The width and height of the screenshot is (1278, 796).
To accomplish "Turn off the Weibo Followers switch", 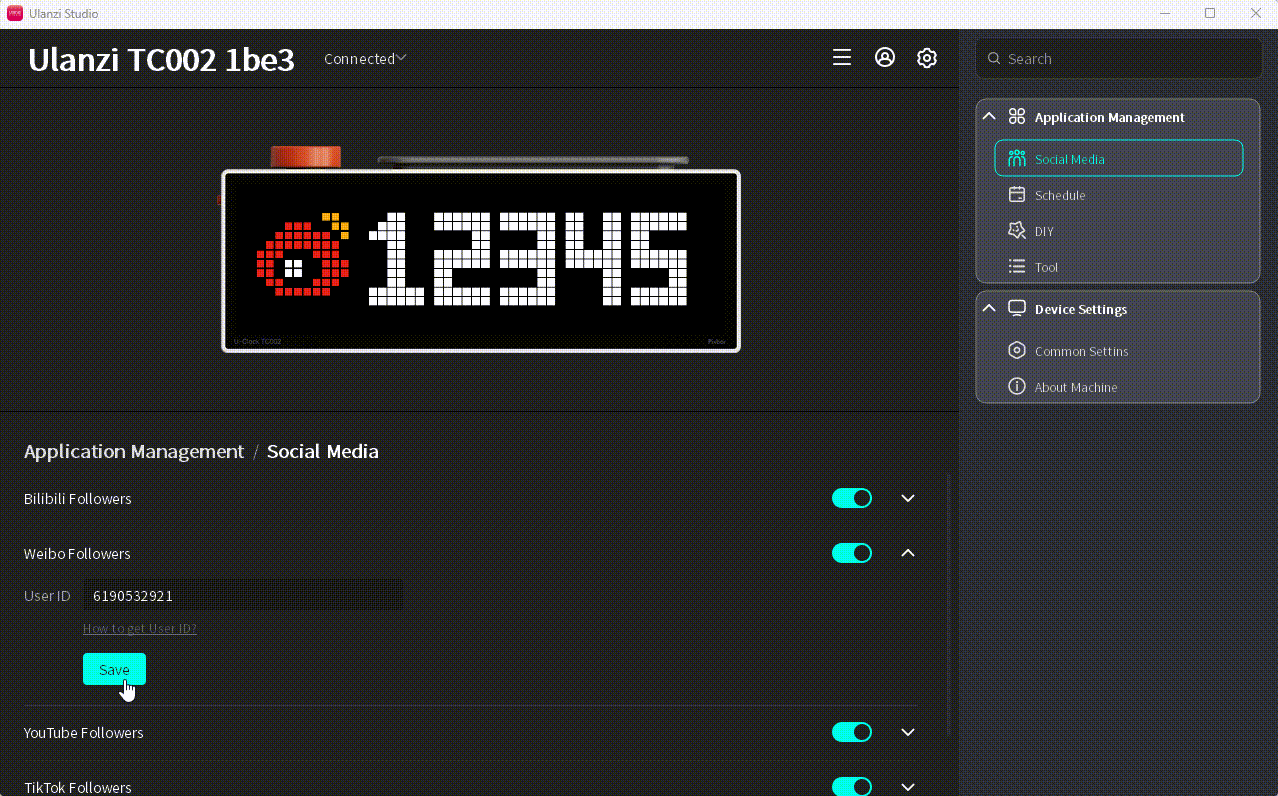I will tap(852, 553).
